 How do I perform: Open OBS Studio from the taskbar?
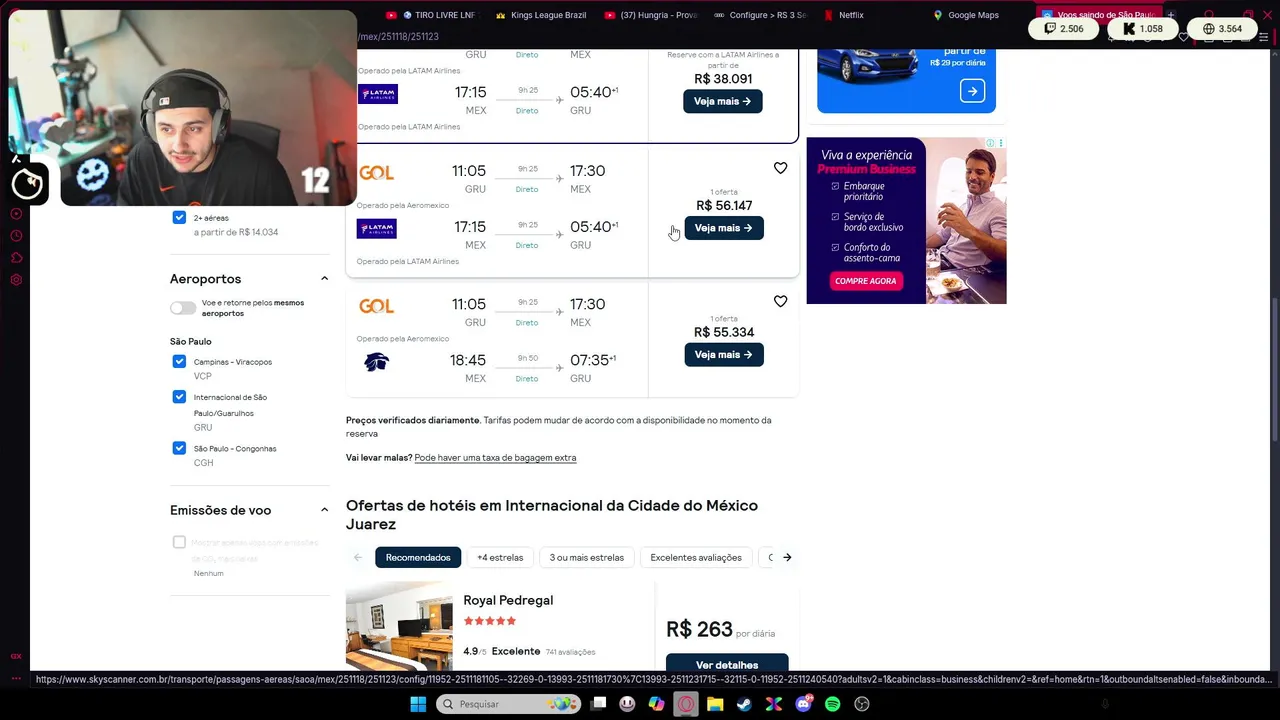[862, 704]
